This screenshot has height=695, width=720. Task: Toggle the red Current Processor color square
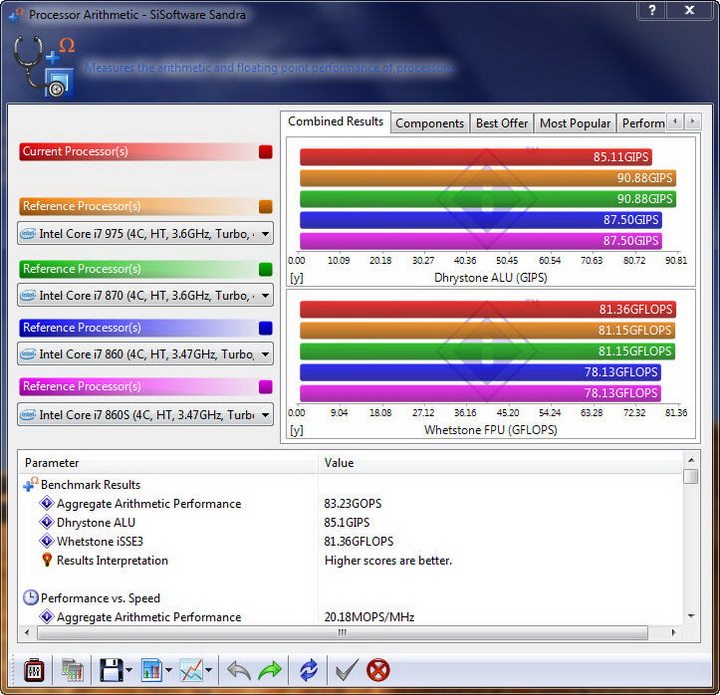pos(265,151)
